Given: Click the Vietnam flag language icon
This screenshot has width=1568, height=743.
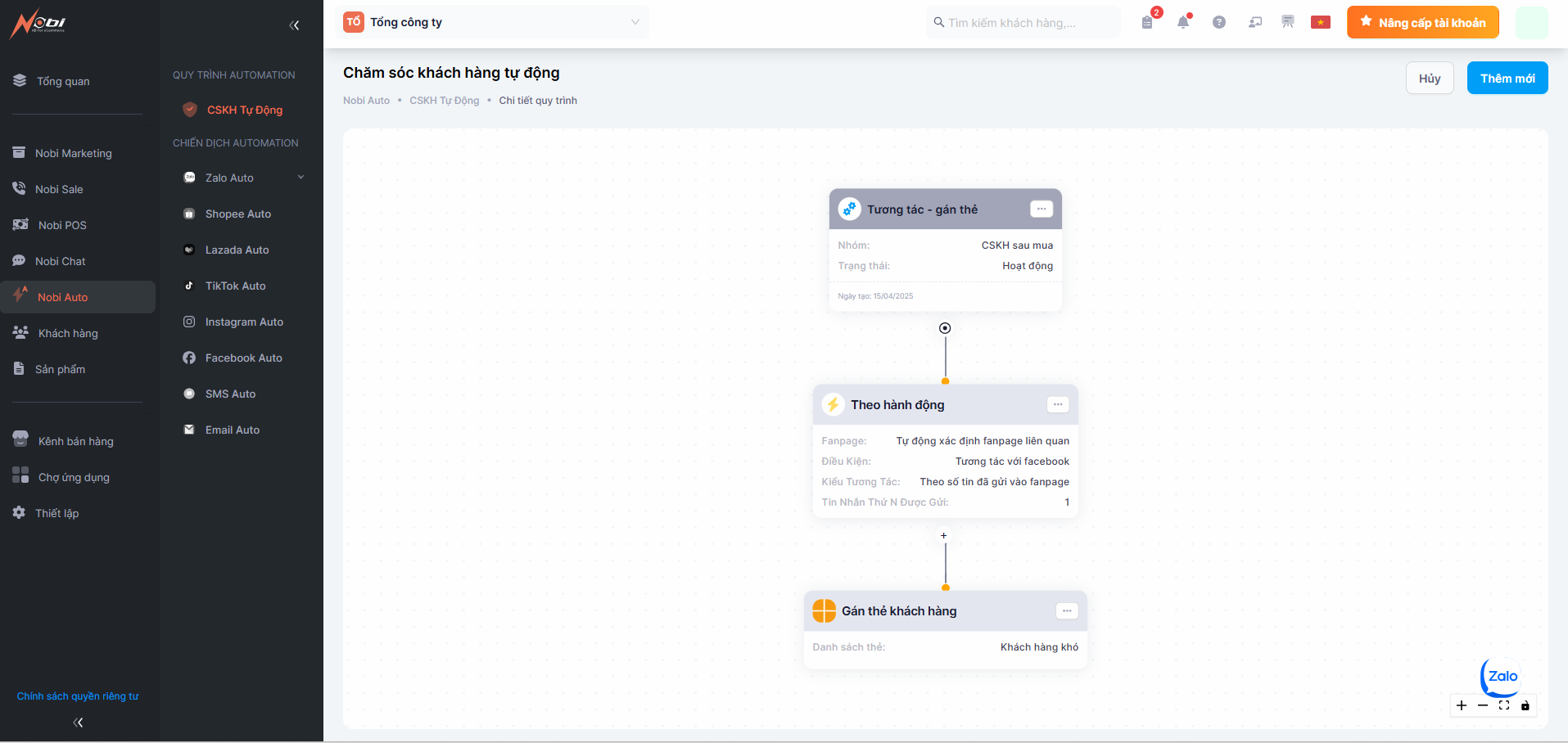Looking at the screenshot, I should pyautogui.click(x=1320, y=23).
